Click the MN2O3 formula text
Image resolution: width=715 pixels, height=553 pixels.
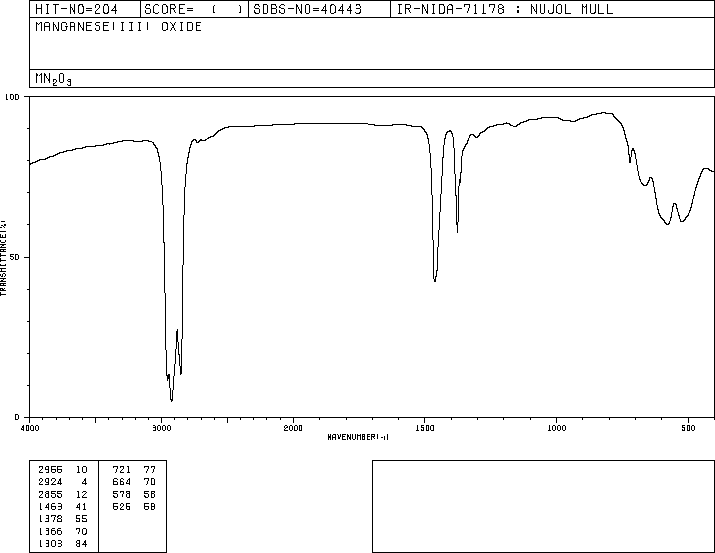pyautogui.click(x=53, y=79)
